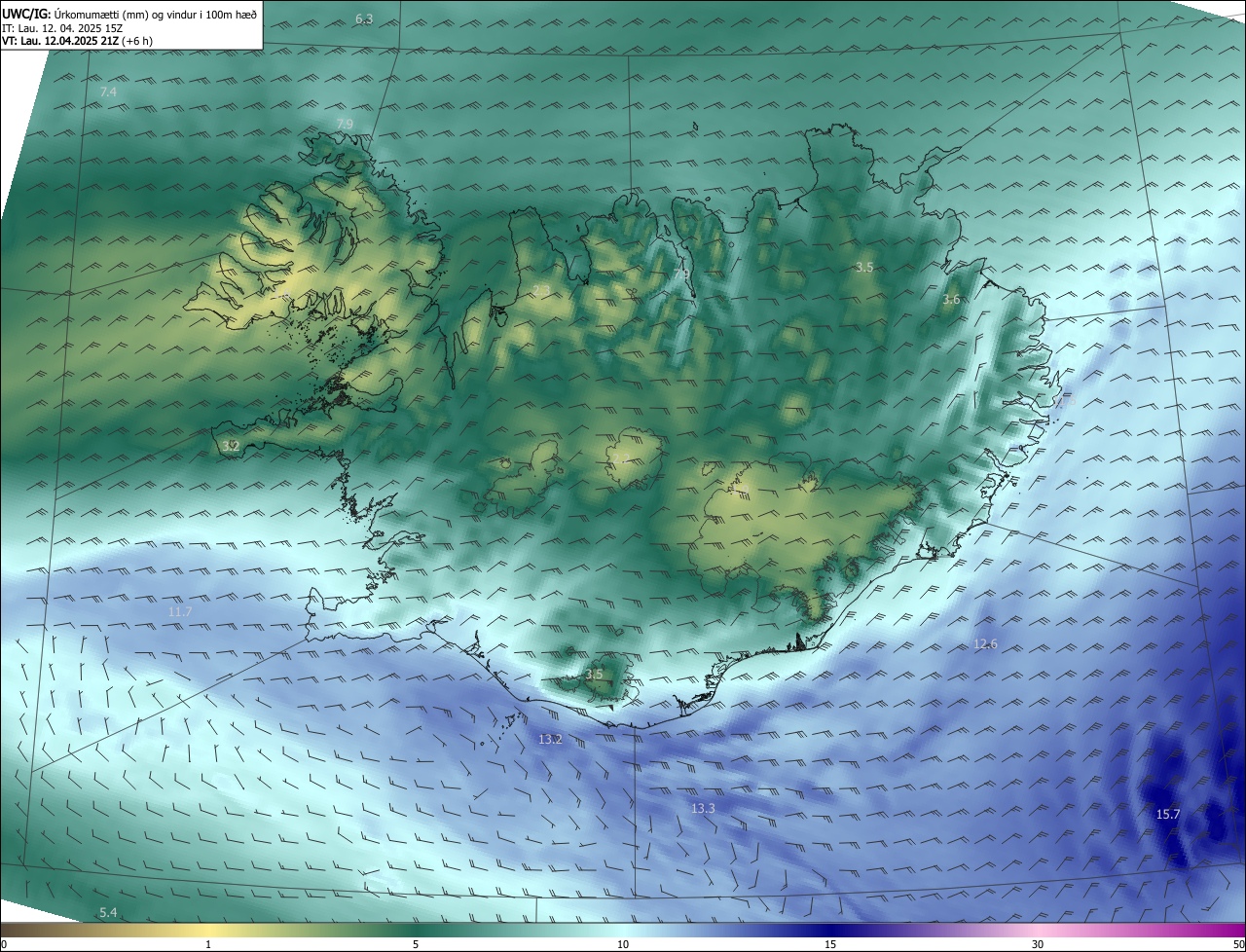
Task: Click the 3.2 value at the western peninsula
Action: click(231, 446)
